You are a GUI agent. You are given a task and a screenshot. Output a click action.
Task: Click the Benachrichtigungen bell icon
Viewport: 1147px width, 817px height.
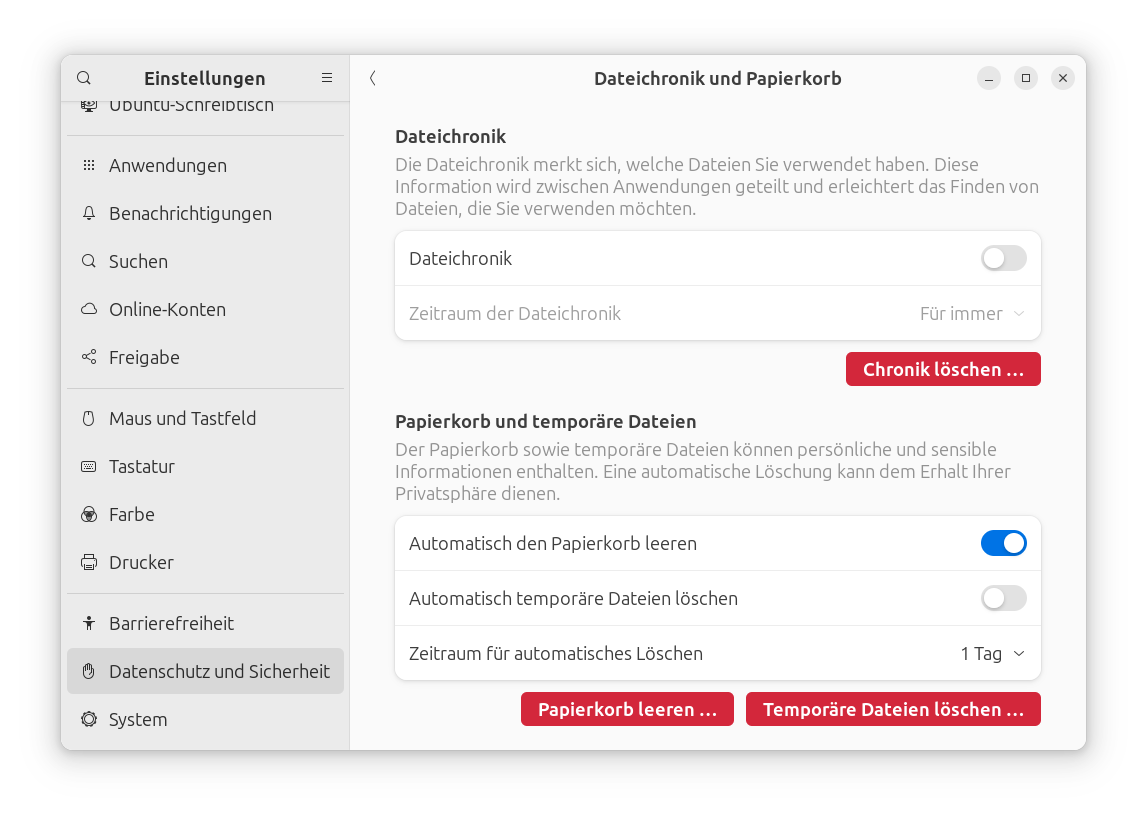[x=89, y=213]
